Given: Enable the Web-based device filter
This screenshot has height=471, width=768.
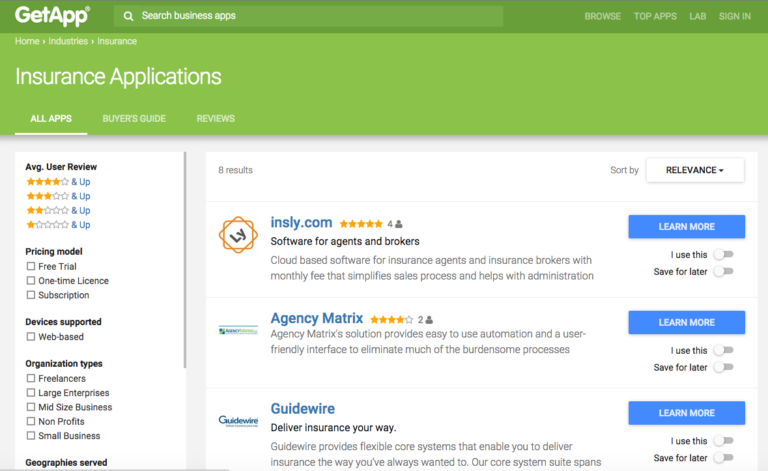Looking at the screenshot, I should click(31, 337).
